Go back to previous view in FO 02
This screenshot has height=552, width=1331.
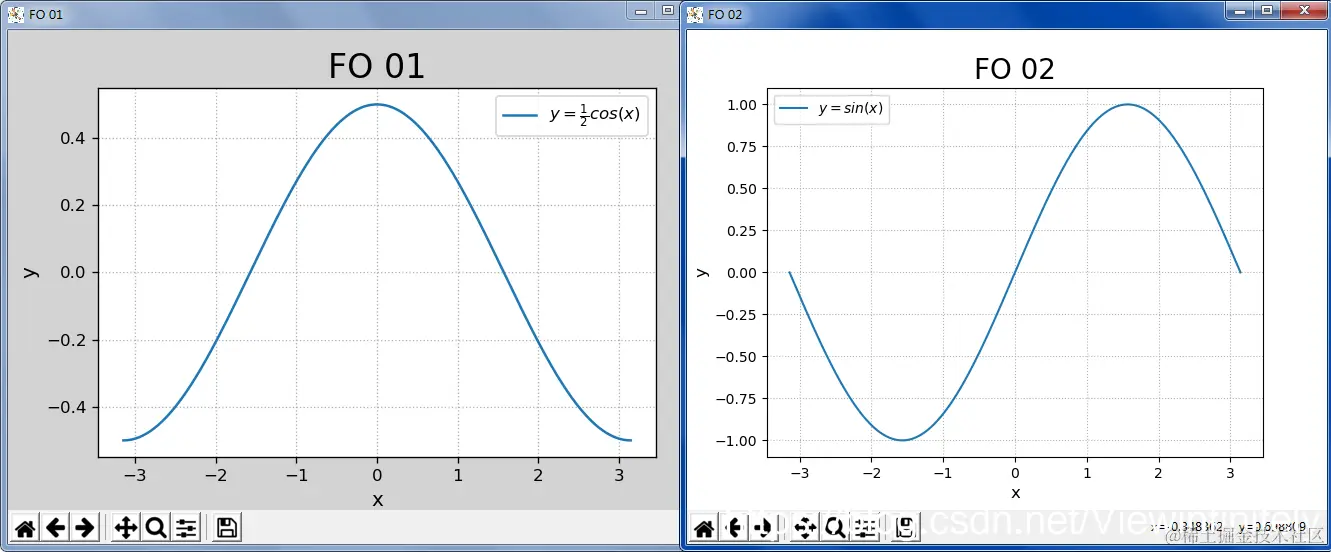coord(734,528)
